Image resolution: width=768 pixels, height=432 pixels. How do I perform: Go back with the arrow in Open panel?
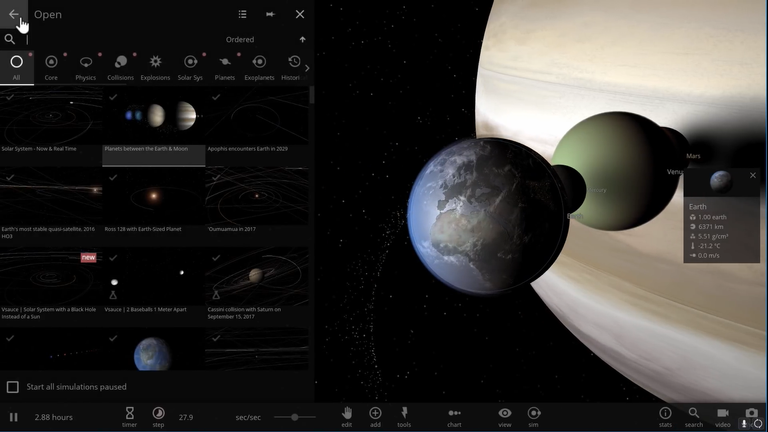(14, 14)
